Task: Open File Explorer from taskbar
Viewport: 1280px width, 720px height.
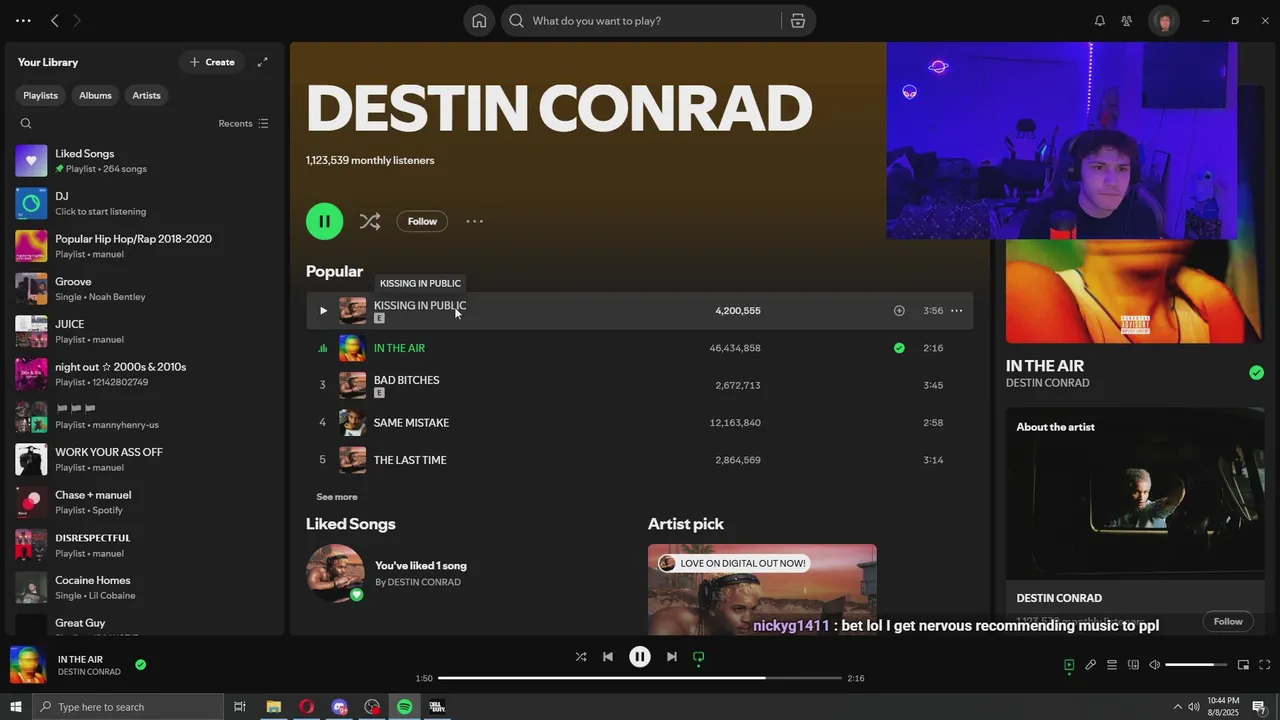Action: tap(273, 707)
